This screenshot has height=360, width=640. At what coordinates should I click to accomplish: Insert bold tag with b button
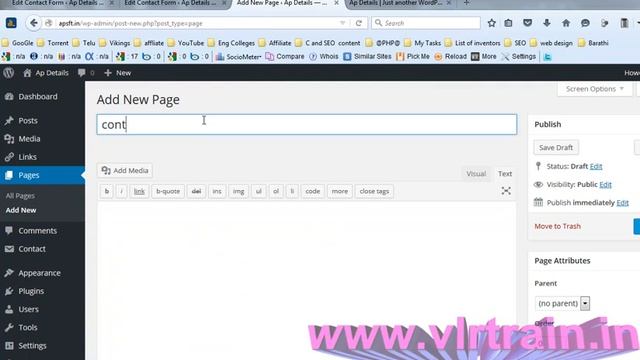coord(107,191)
